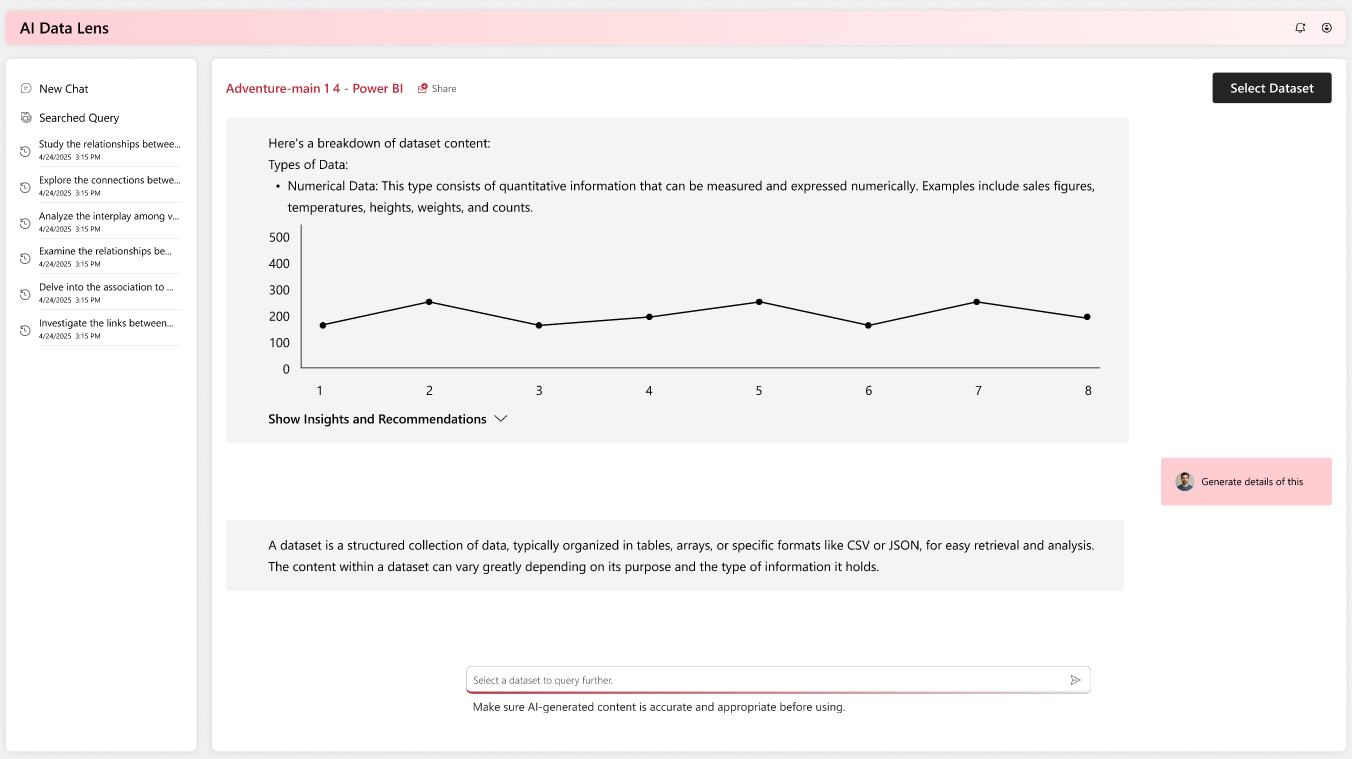Click the user avatar in chat bubble
Viewport: 1352px width, 759px height.
pyautogui.click(x=1185, y=481)
